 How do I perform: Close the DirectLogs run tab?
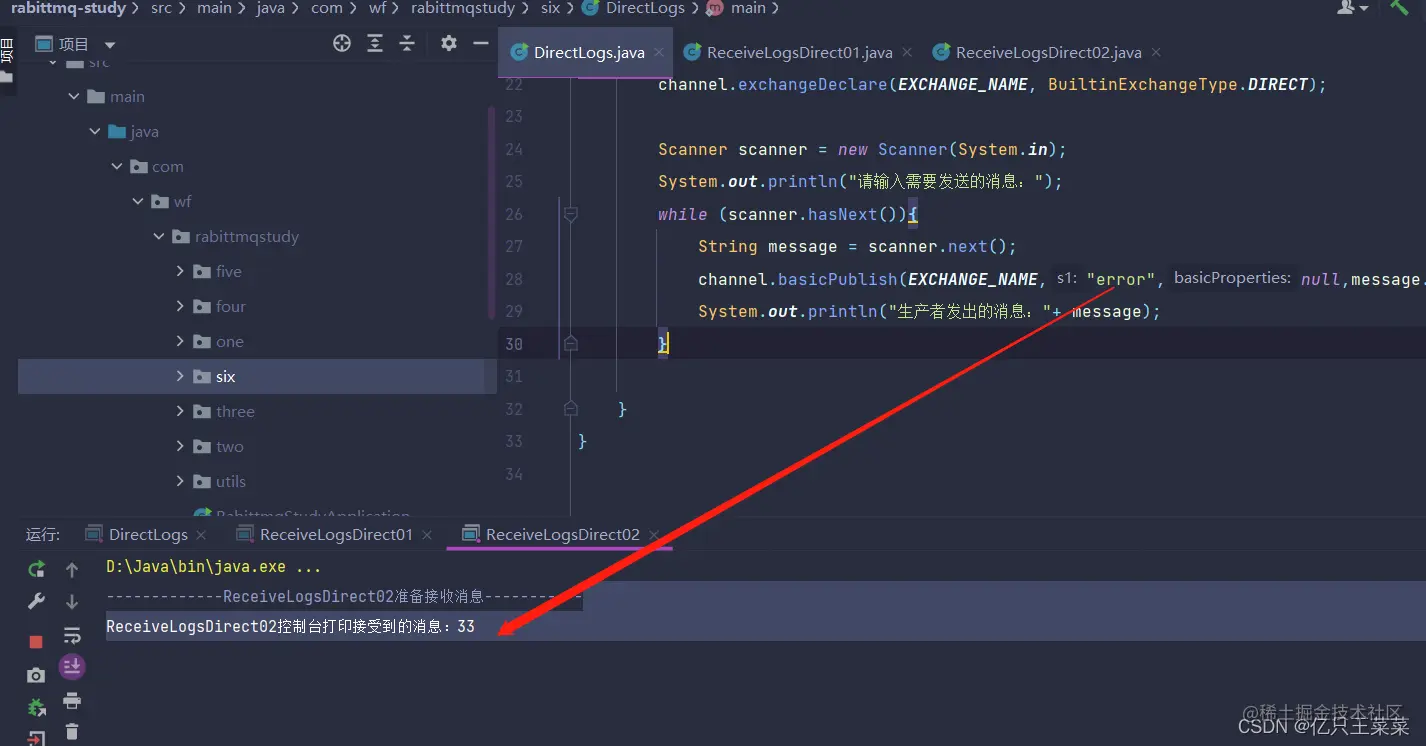[202, 536]
